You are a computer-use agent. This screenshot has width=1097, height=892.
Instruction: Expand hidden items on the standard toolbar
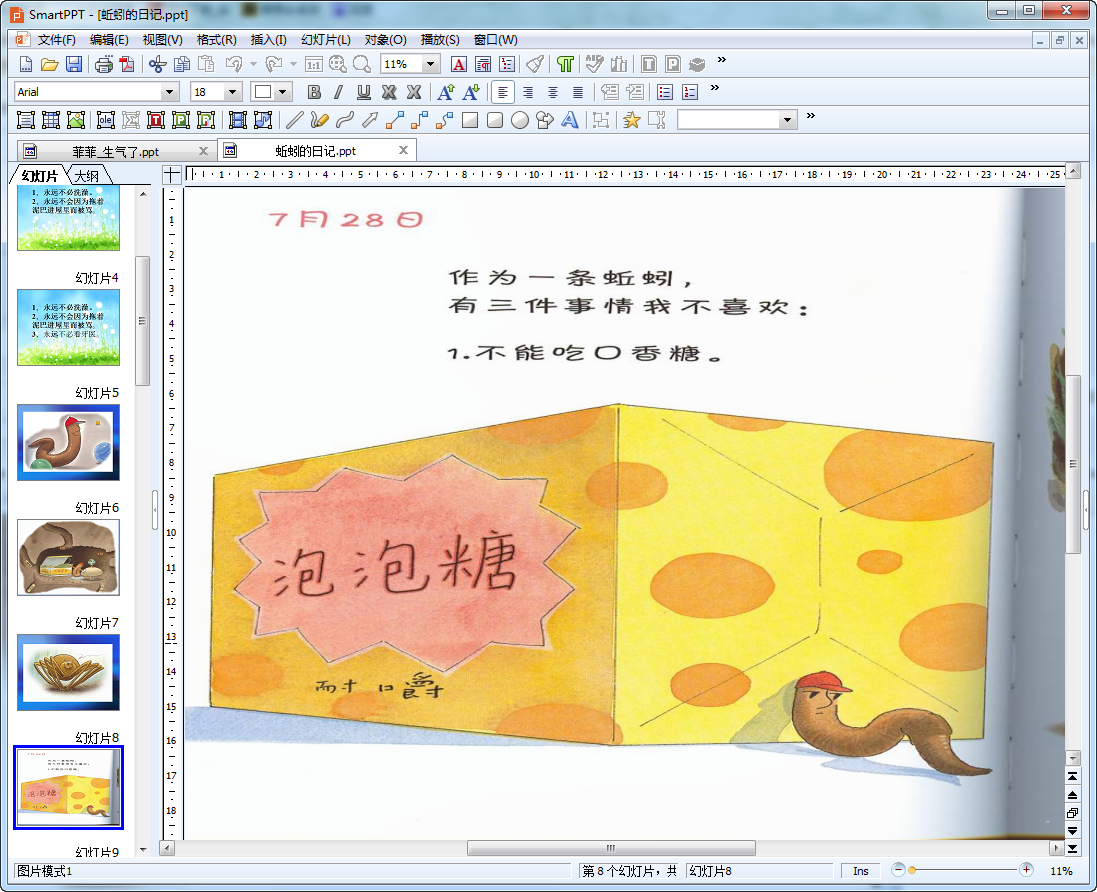722,60
